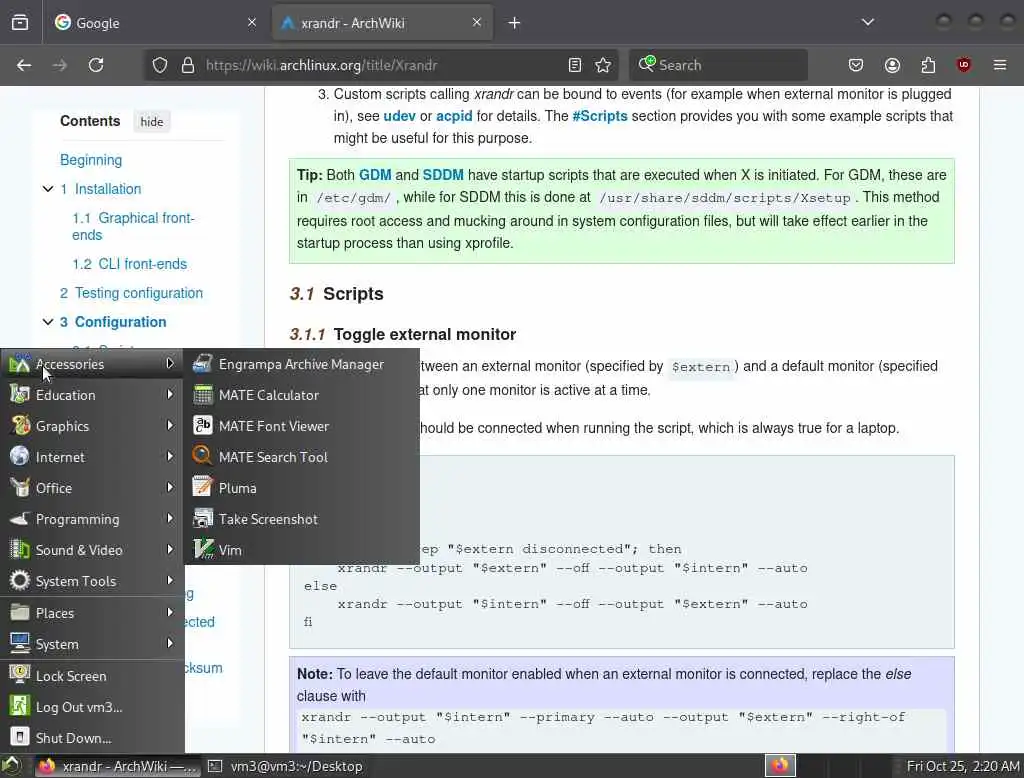Viewport: 1024px width, 778px height.
Task: Open a new browser tab
Action: [x=515, y=23]
